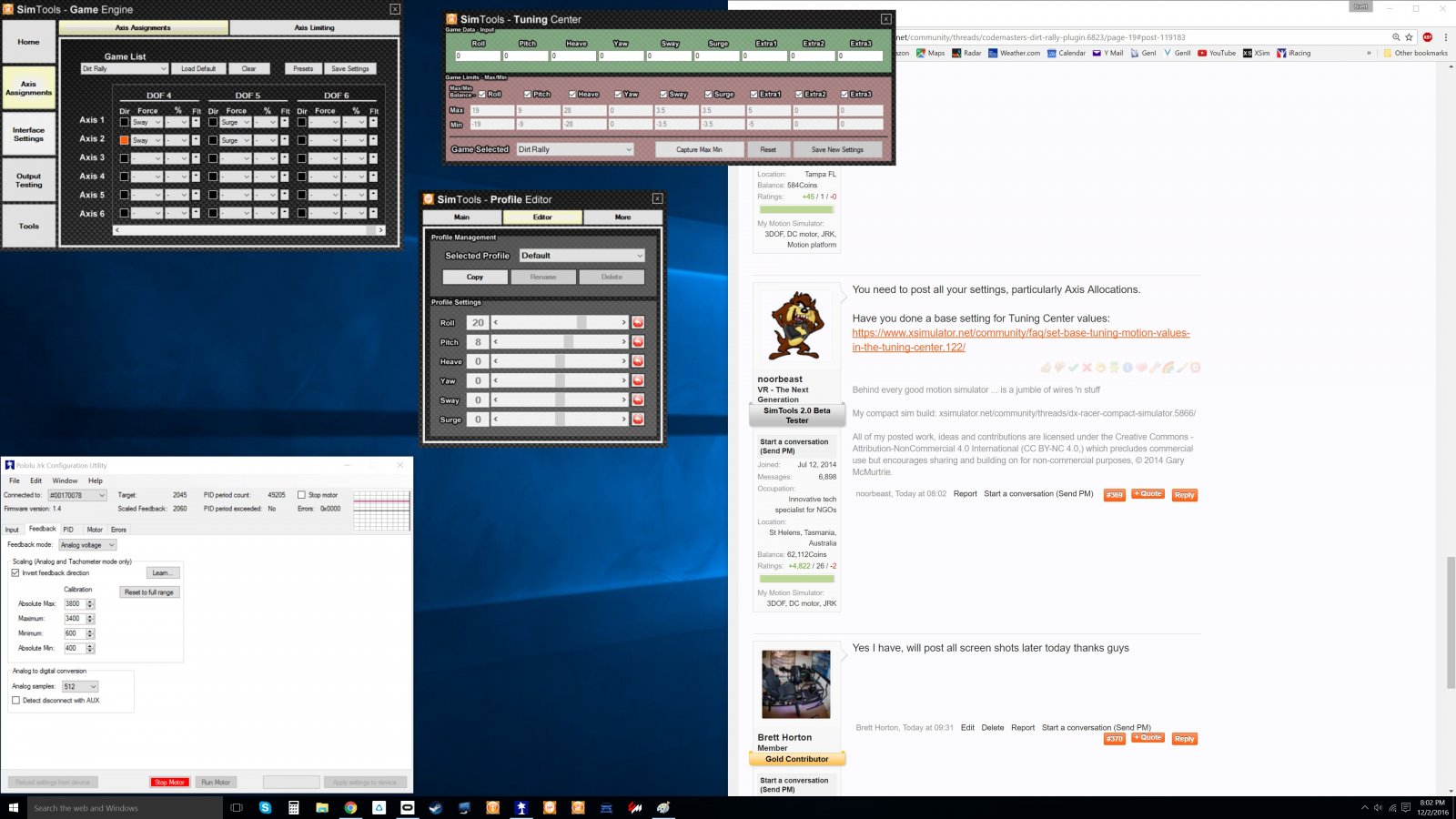Toggle Axis 2 DOF 4 direction checkbox

[x=124, y=140]
